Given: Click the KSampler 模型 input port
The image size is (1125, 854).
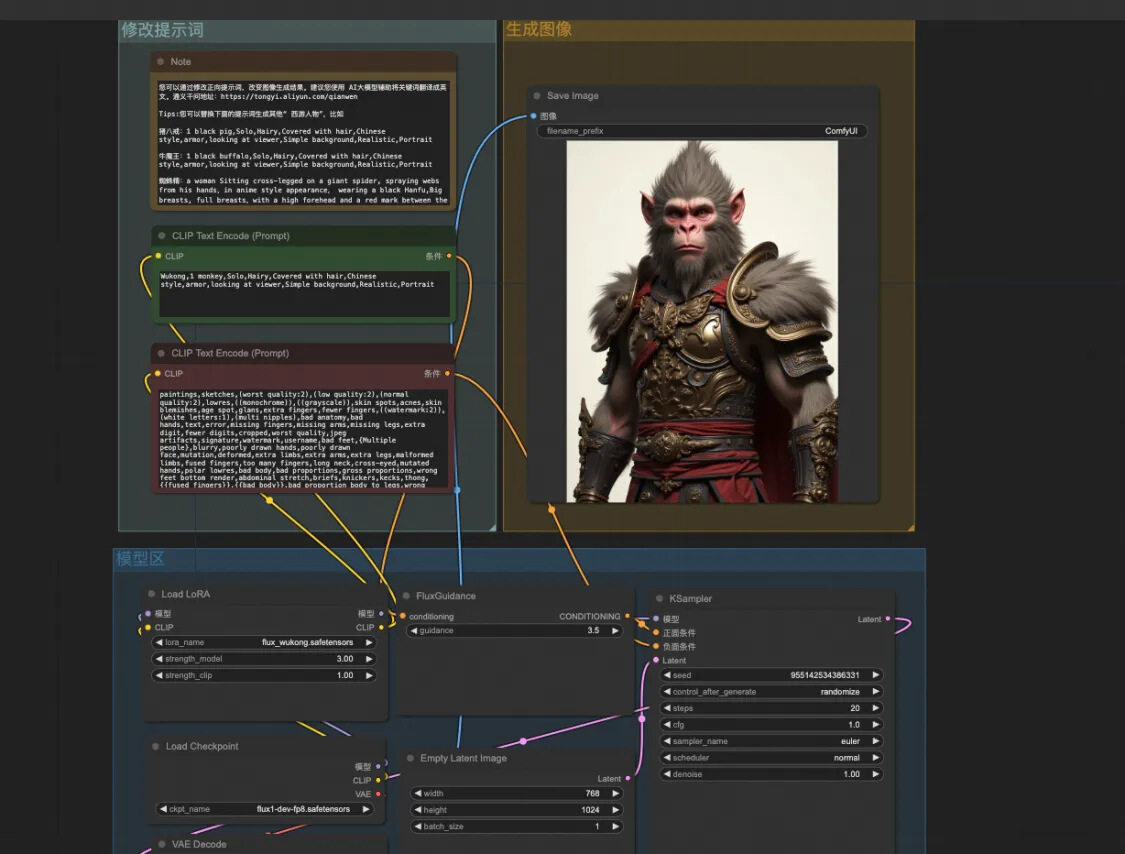Looking at the screenshot, I should 656,619.
